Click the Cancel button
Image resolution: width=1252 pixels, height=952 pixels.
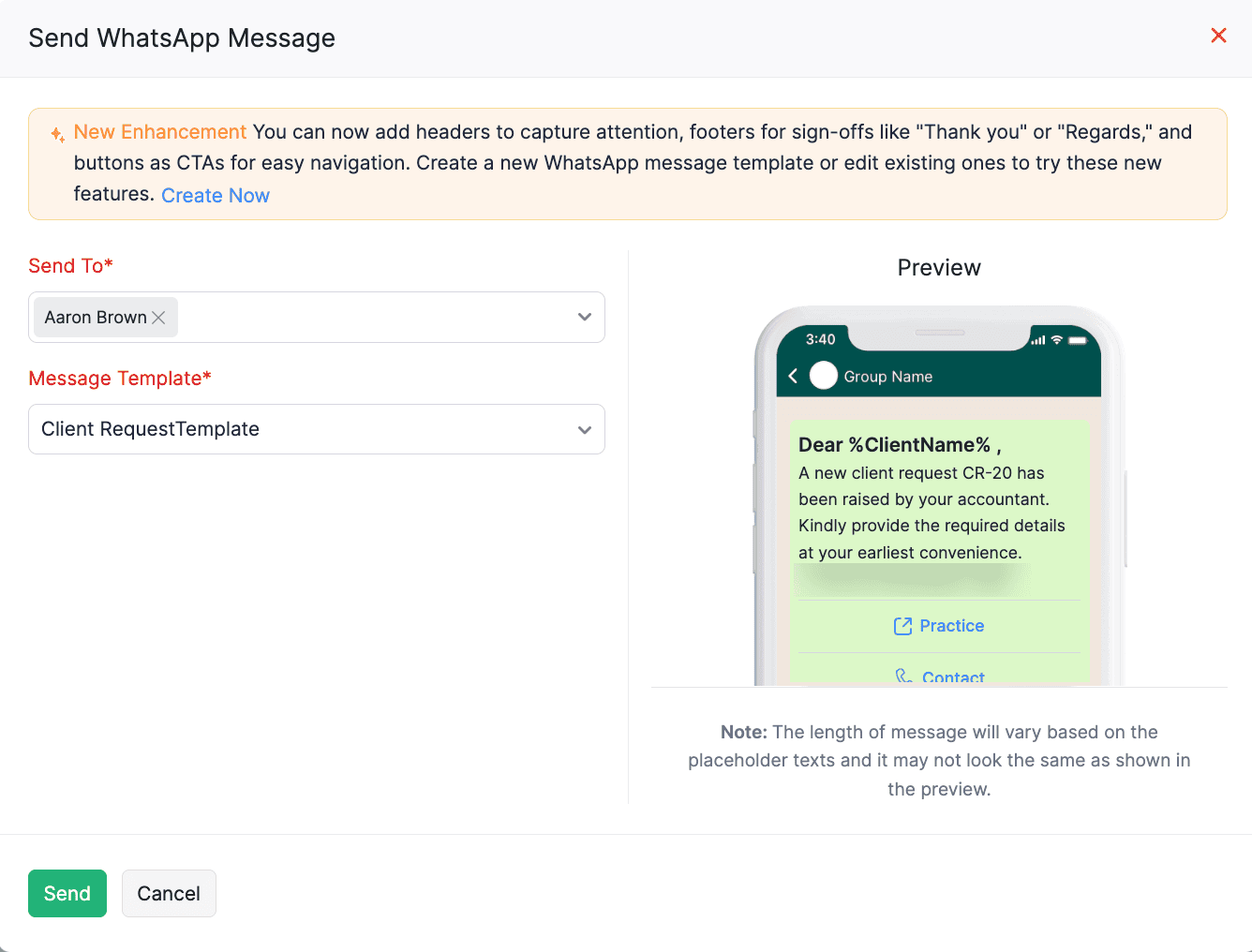pos(169,893)
